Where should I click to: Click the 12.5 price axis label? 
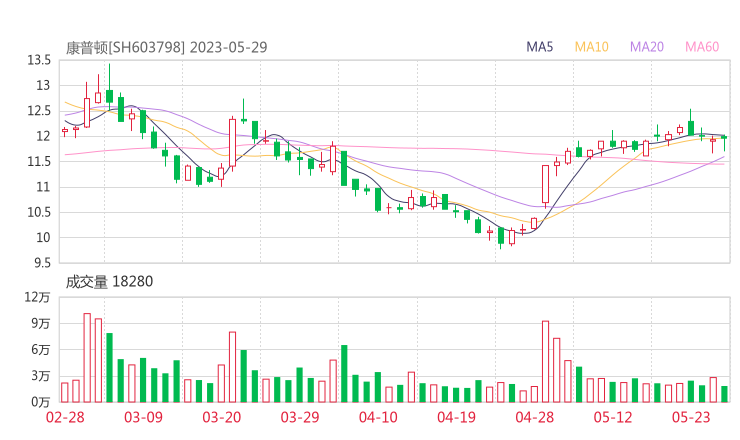(x=39, y=111)
